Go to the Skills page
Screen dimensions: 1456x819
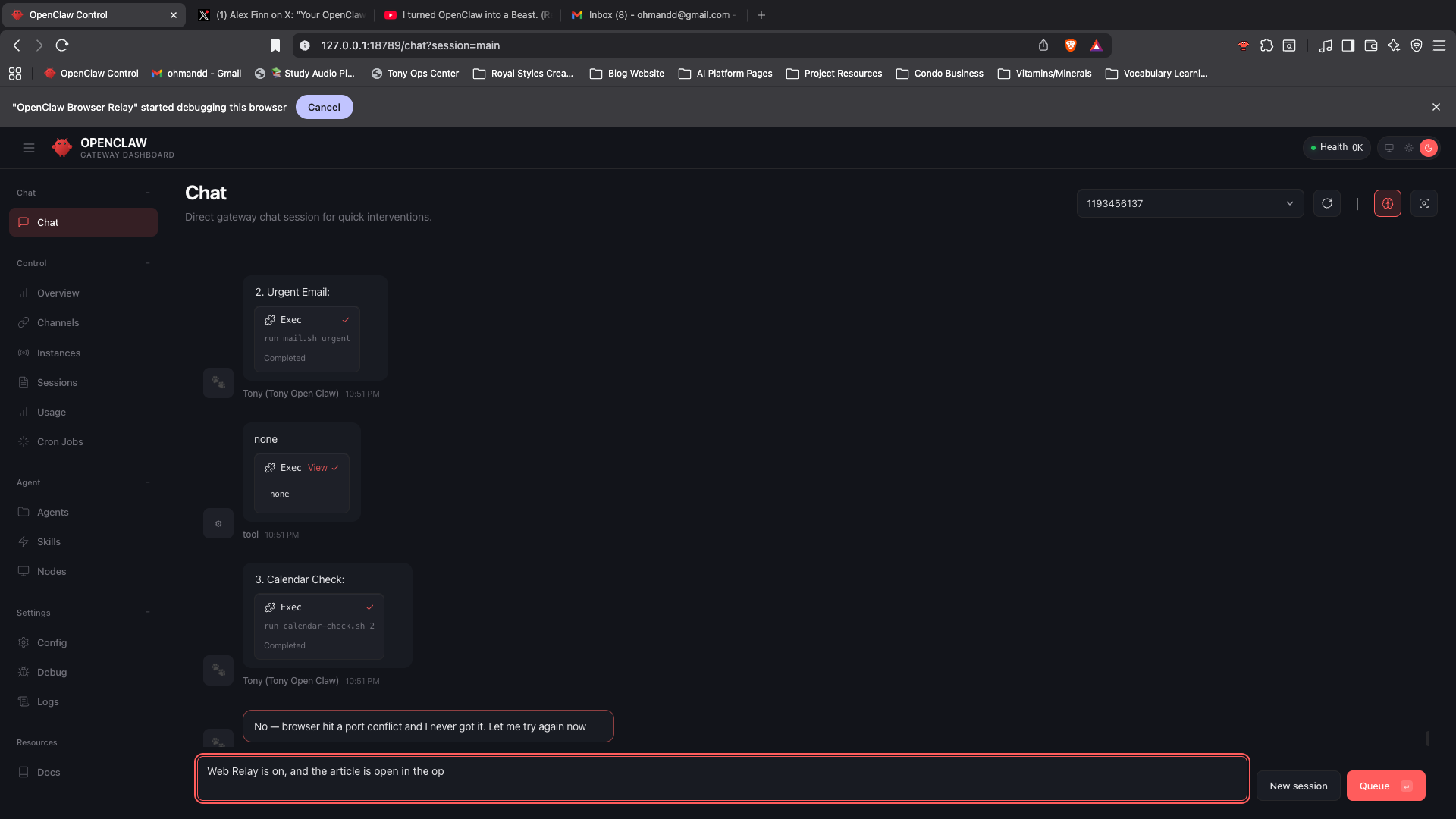49,541
